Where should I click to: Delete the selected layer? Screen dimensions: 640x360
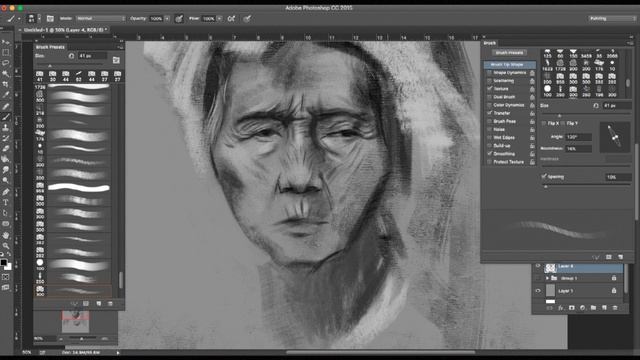point(615,308)
